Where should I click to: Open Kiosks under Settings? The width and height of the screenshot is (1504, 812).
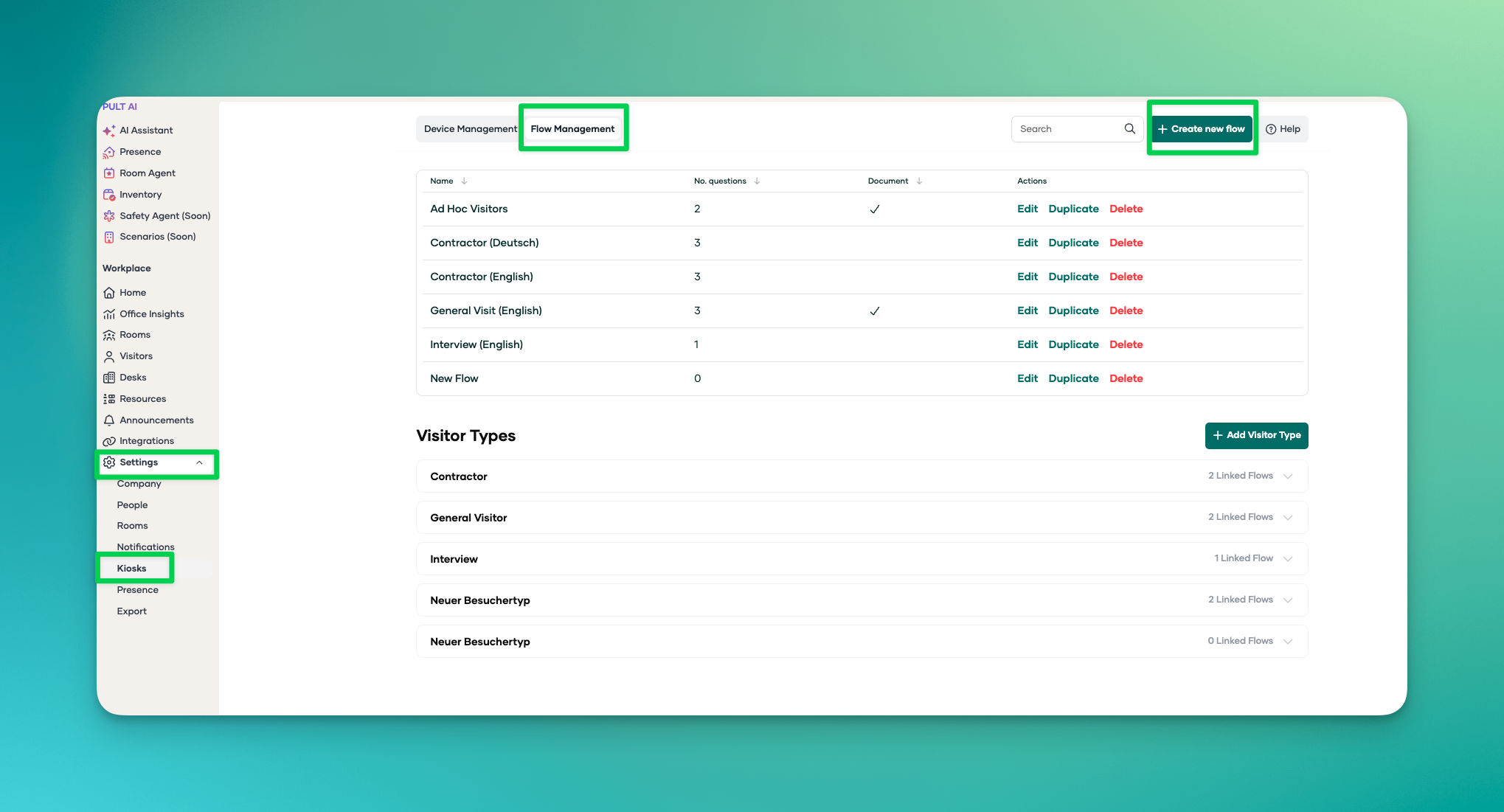point(132,569)
